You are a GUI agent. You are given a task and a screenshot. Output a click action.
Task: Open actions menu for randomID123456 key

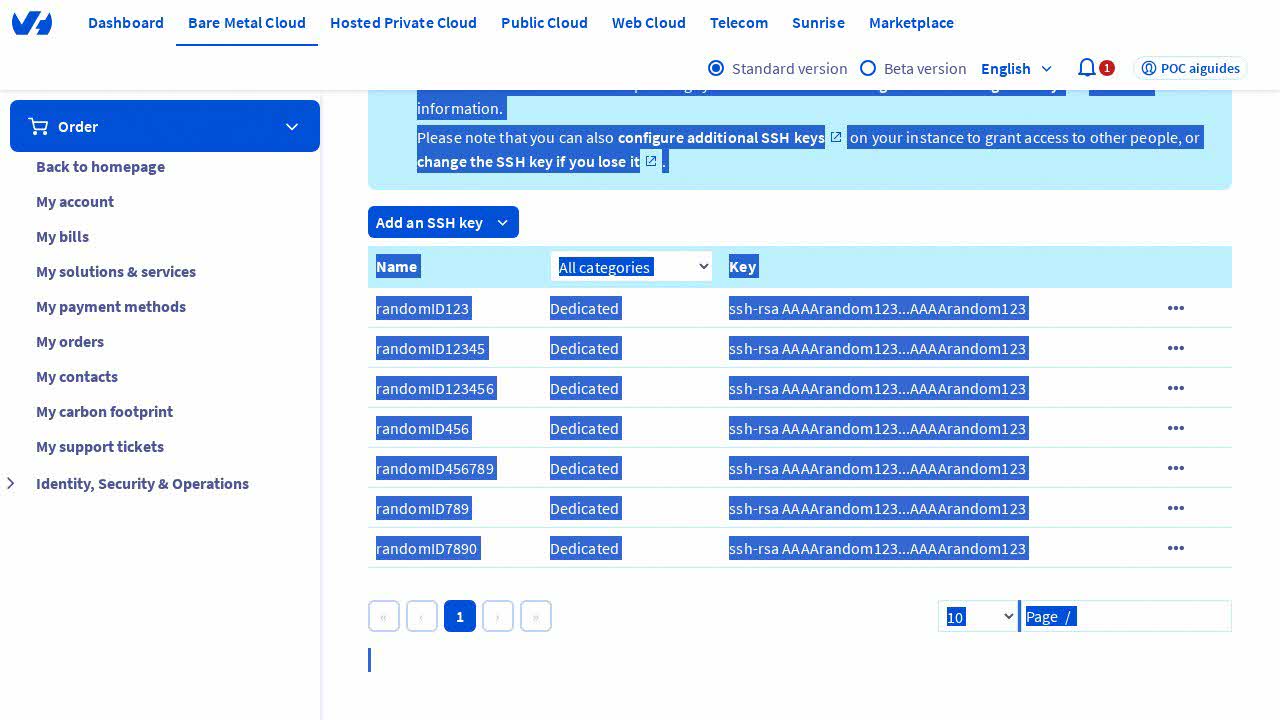[1175, 388]
